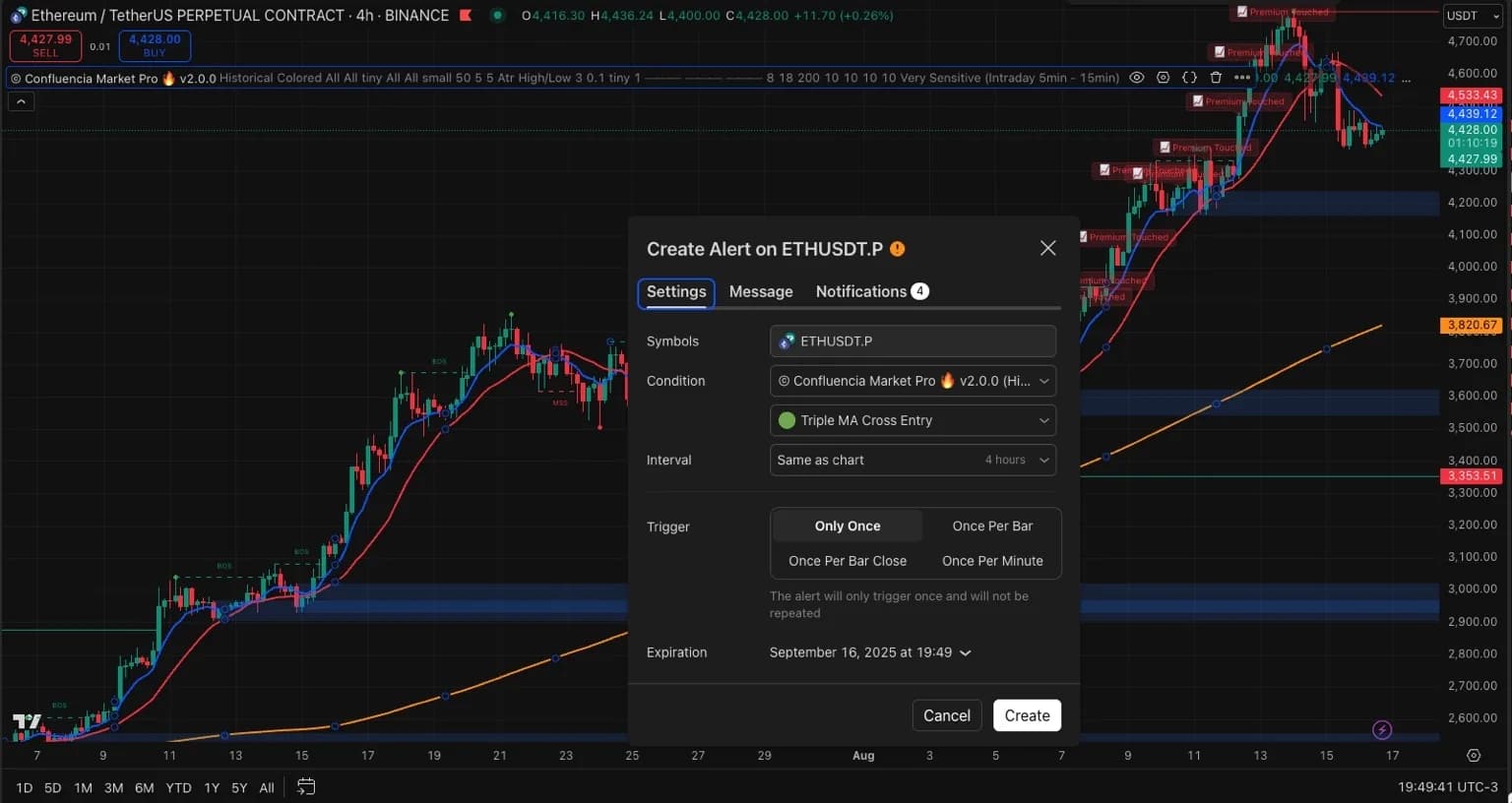The height and width of the screenshot is (803, 1512).
Task: Open the Triple MA Cross Entry dropdown
Action: (913, 420)
